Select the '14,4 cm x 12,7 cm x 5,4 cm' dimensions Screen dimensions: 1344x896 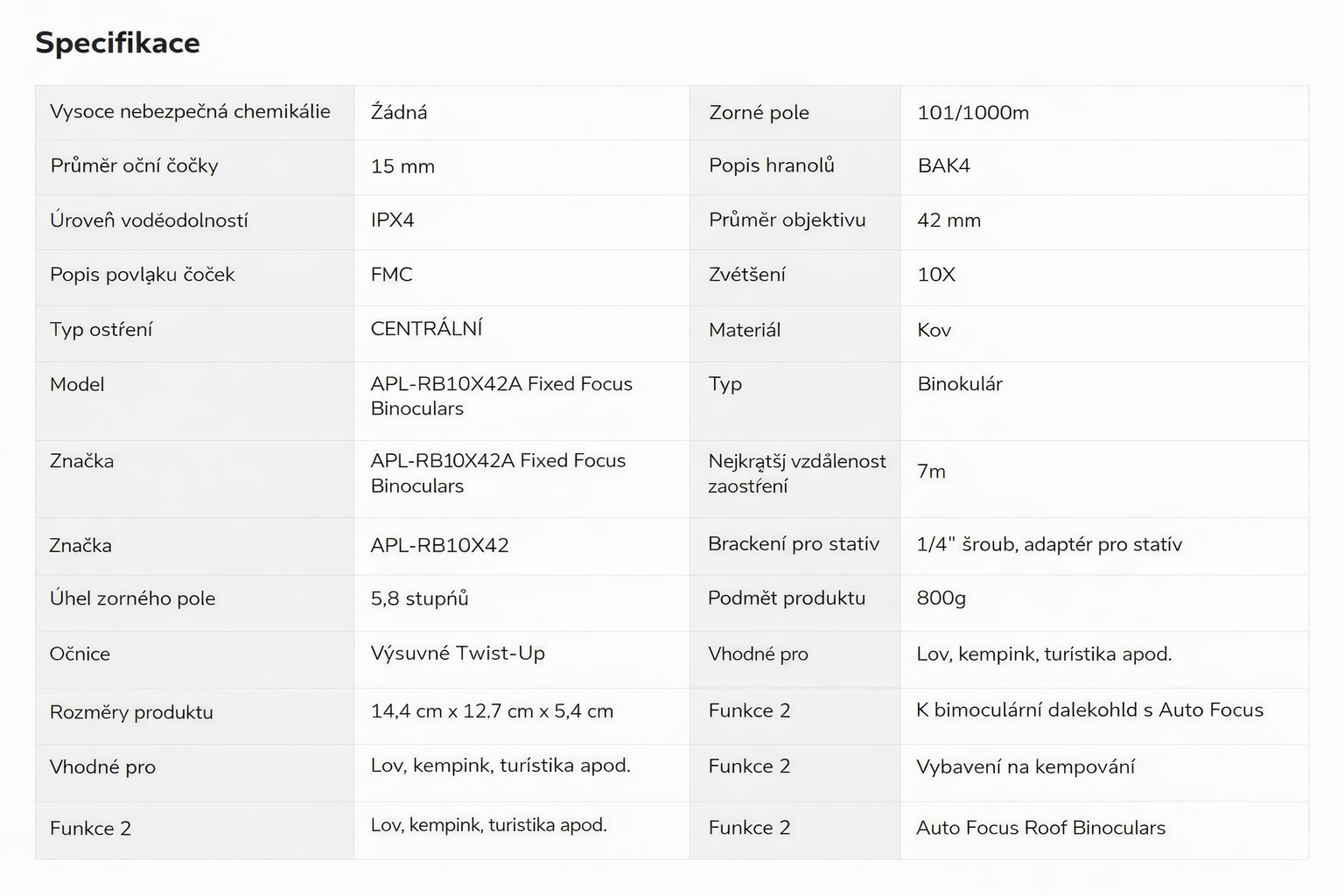pyautogui.click(x=492, y=711)
